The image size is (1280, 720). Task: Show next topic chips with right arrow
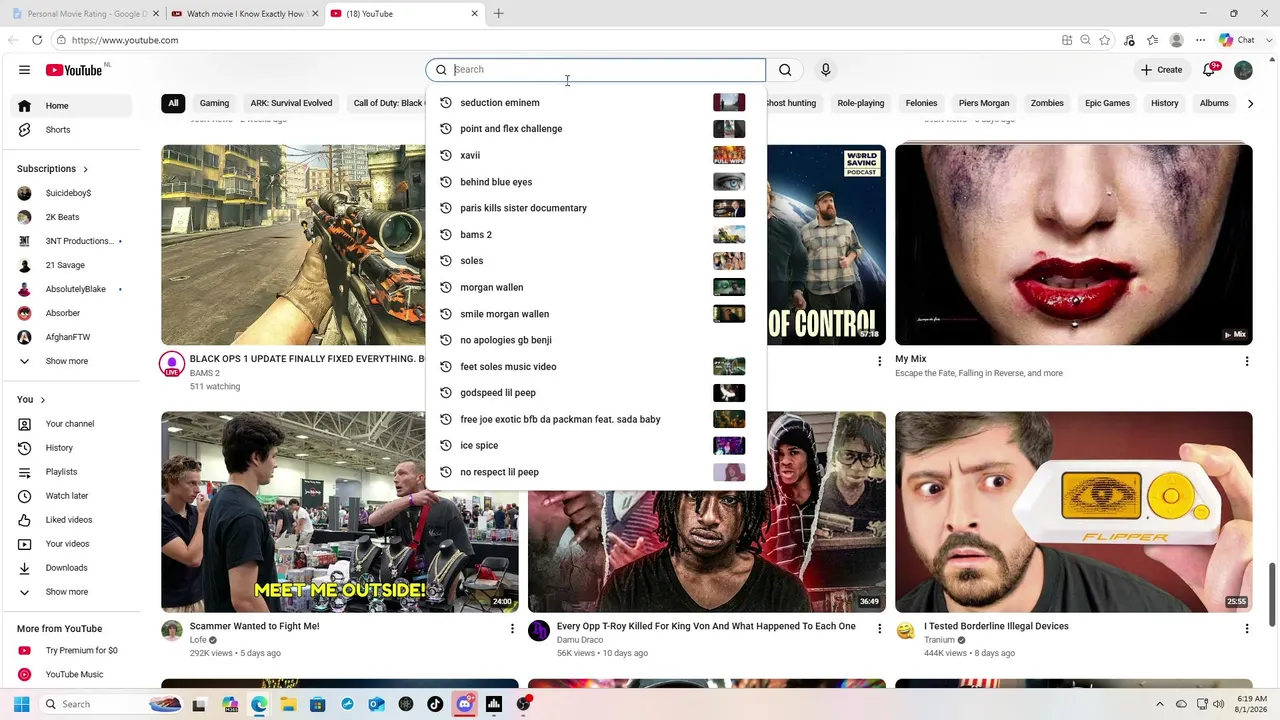(x=1250, y=103)
